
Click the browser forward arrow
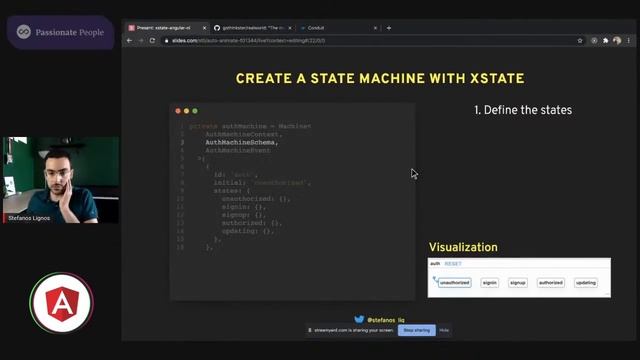pos(141,40)
